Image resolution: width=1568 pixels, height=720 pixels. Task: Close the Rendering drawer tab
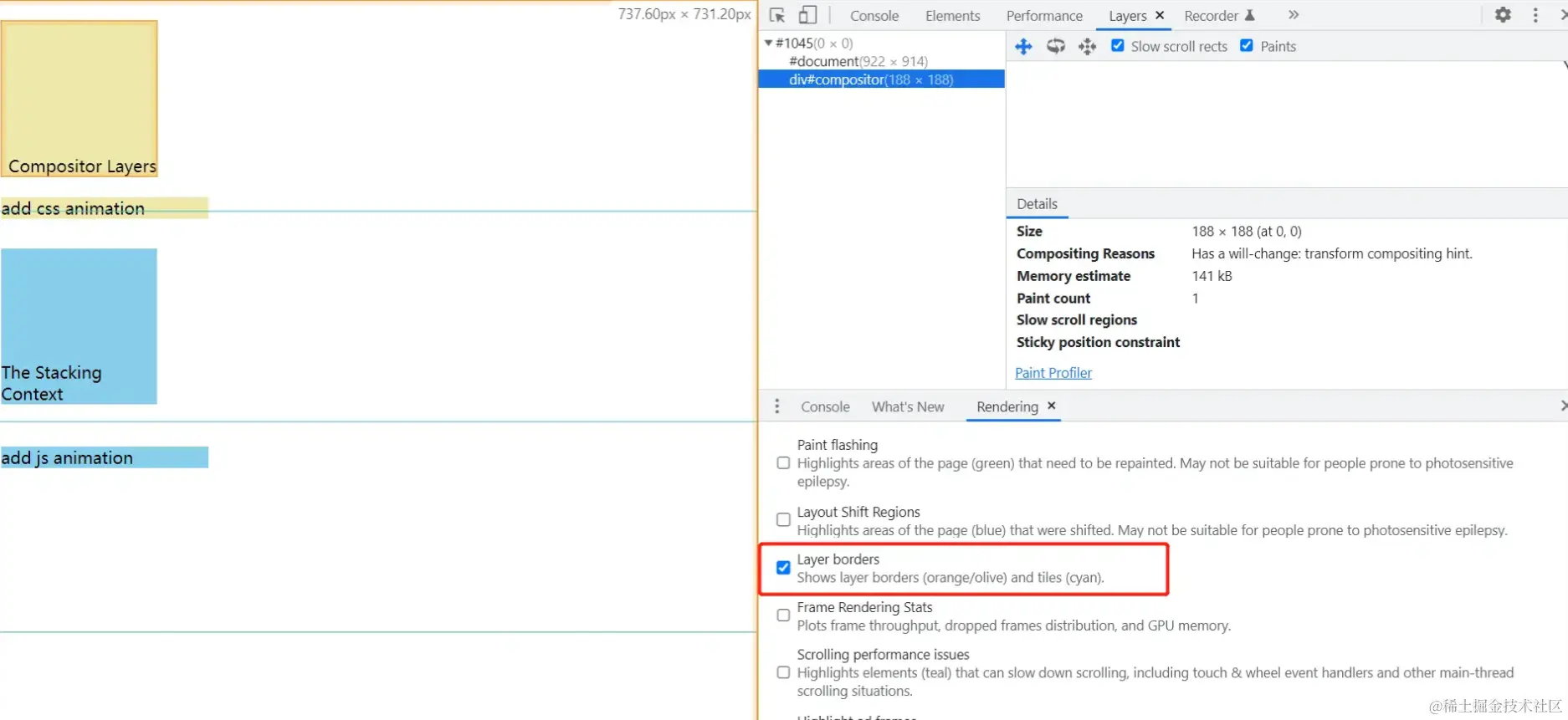pos(1052,406)
